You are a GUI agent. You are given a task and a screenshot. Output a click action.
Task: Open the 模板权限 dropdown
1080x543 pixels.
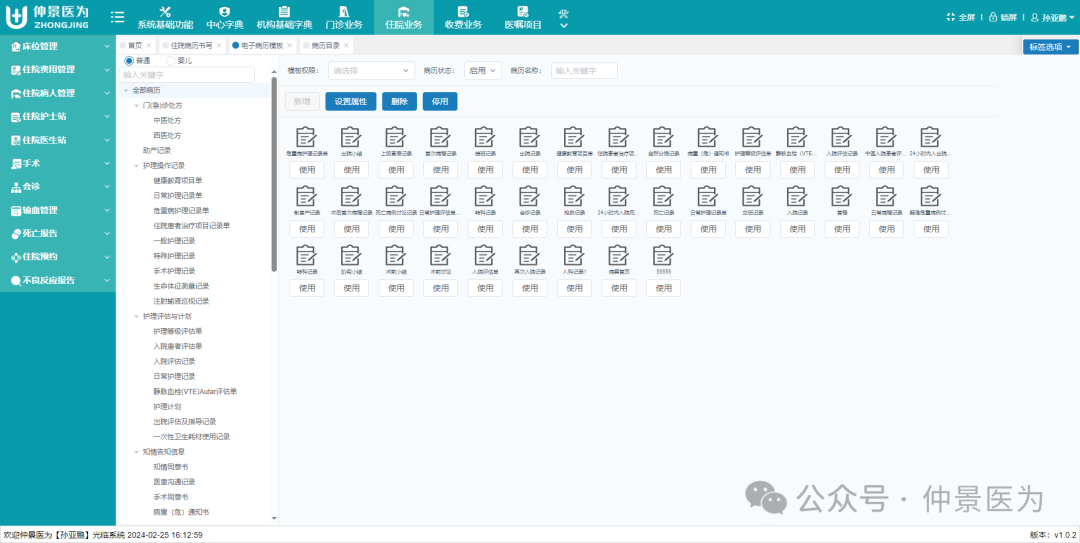(371, 71)
